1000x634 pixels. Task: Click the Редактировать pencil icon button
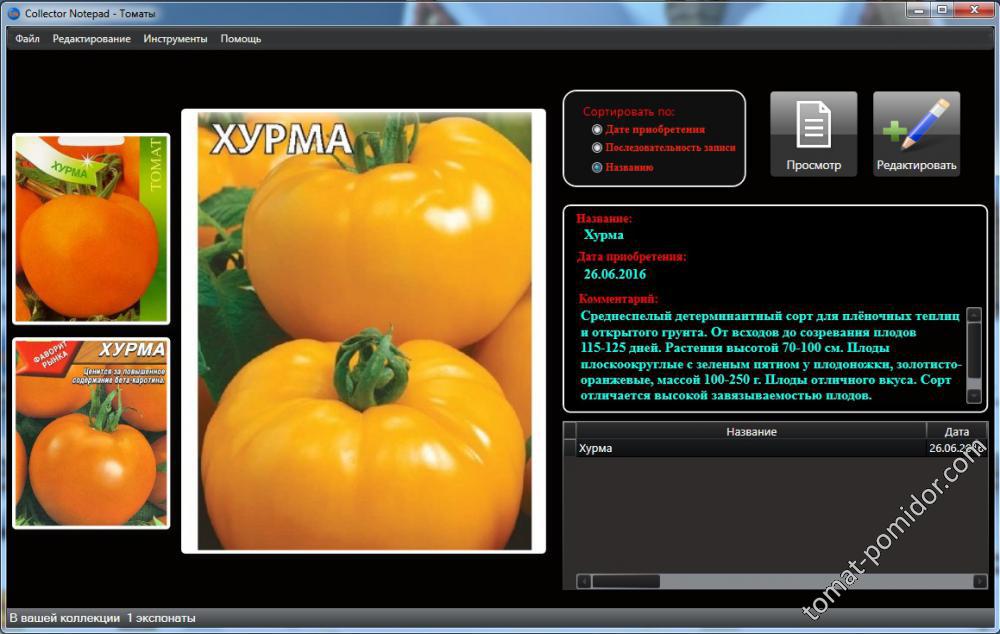pyautogui.click(x=916, y=134)
